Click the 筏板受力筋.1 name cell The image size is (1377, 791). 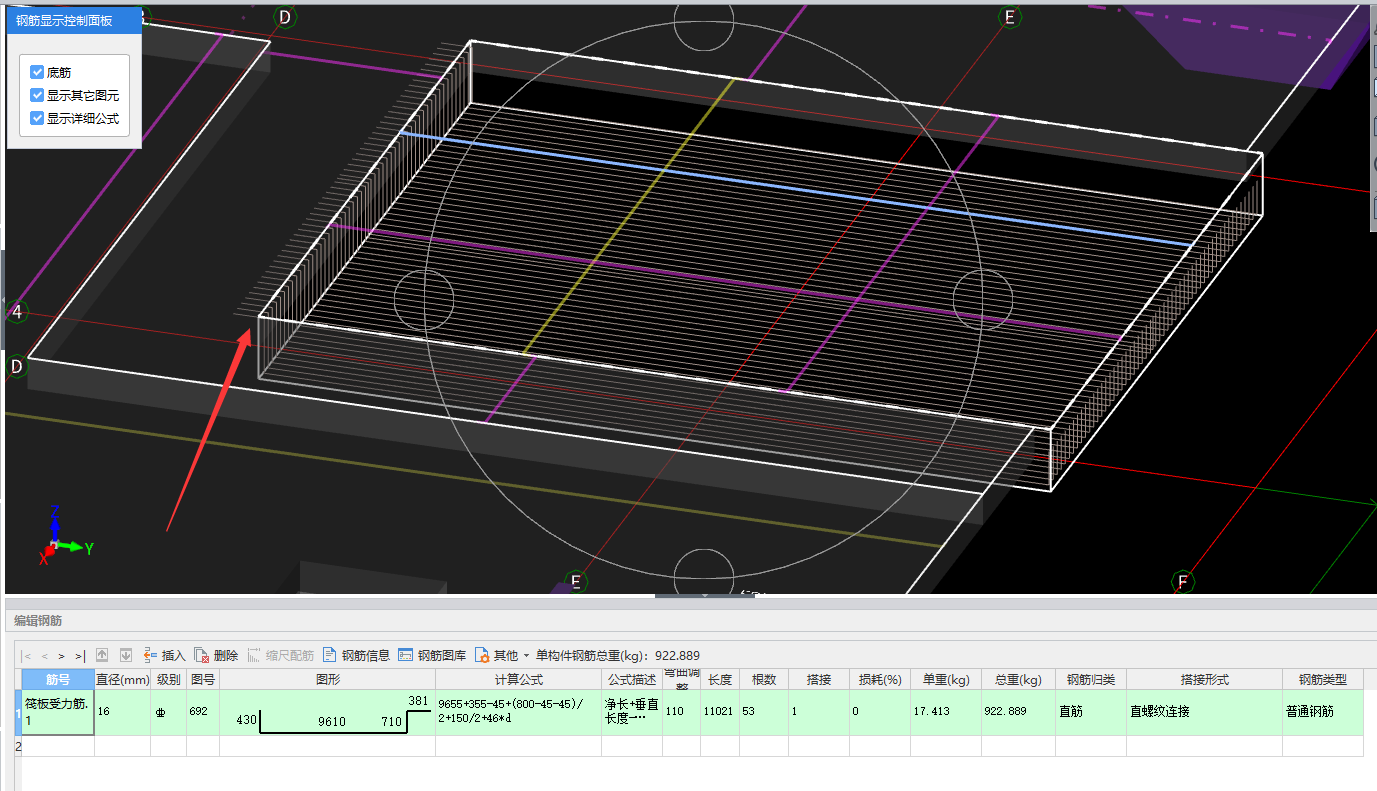58,712
